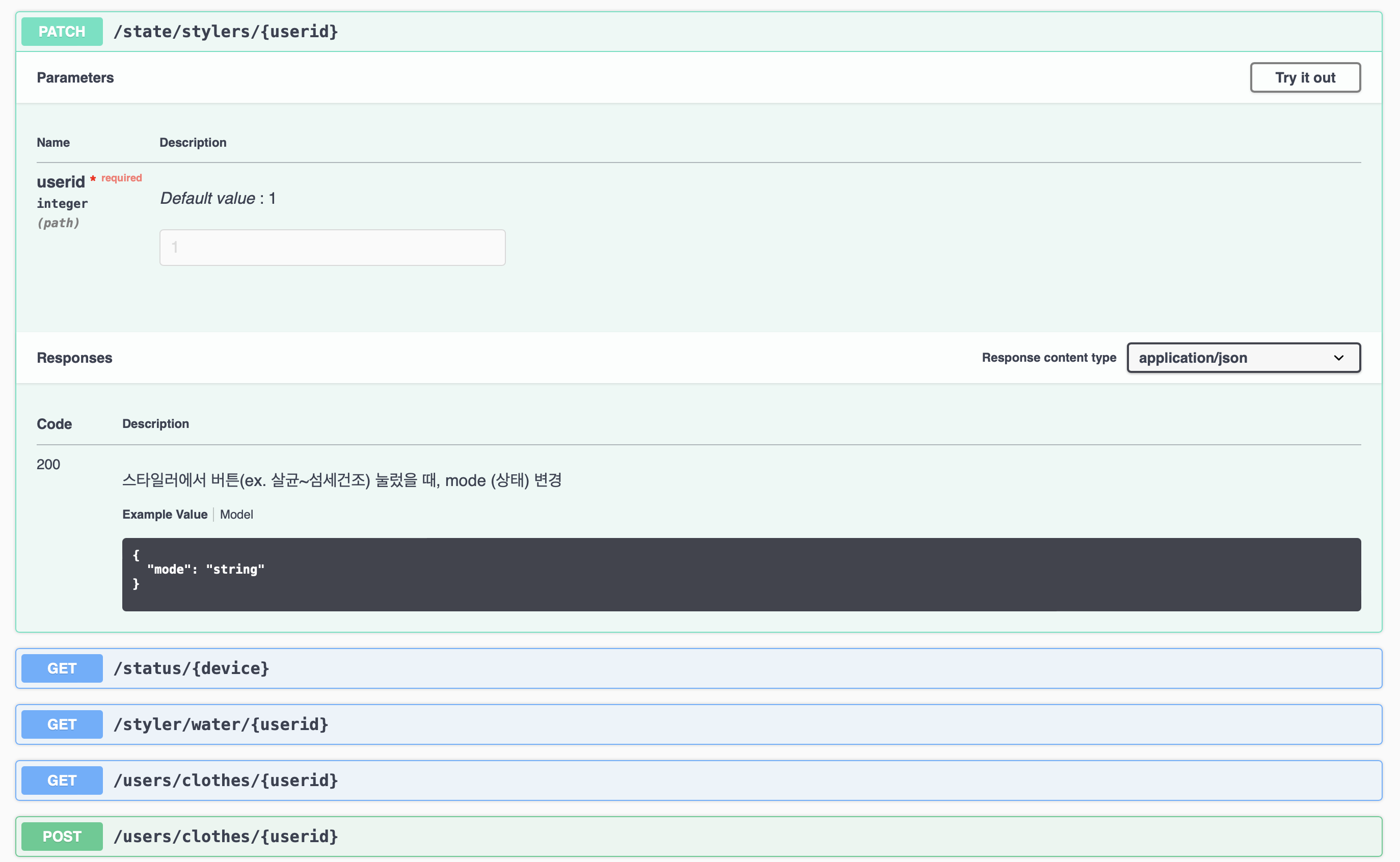Collapse the /state/stylers/{userid} endpoint
The width and height of the screenshot is (1400, 862).
[226, 32]
